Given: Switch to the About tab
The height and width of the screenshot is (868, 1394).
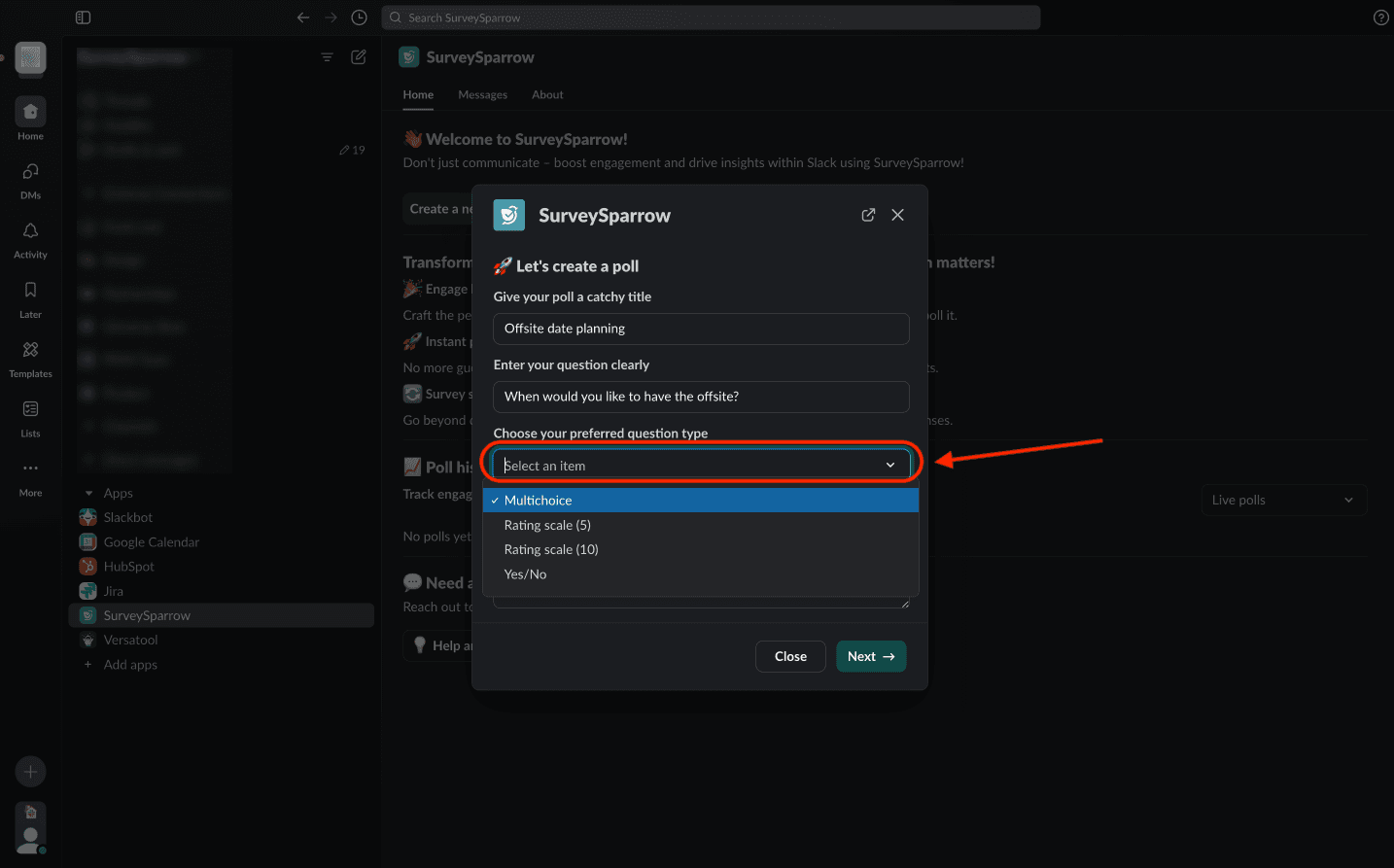Looking at the screenshot, I should click(547, 95).
